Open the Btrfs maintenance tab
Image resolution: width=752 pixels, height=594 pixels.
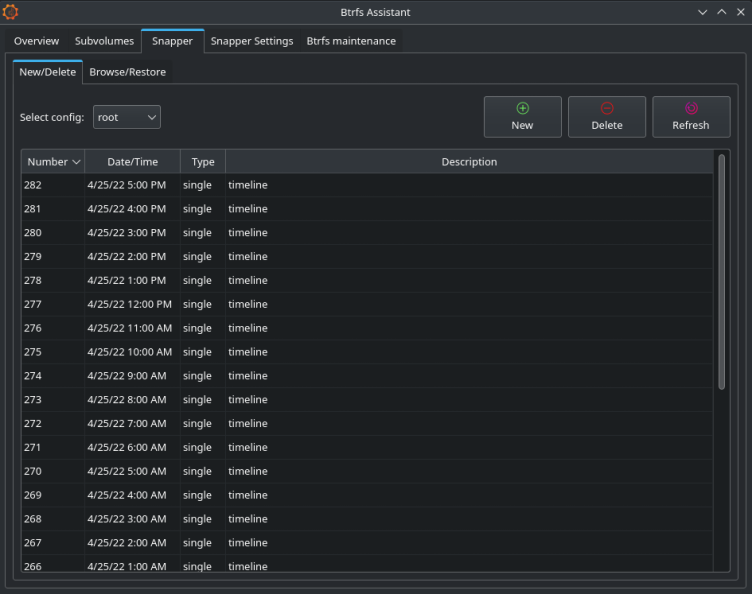click(351, 41)
